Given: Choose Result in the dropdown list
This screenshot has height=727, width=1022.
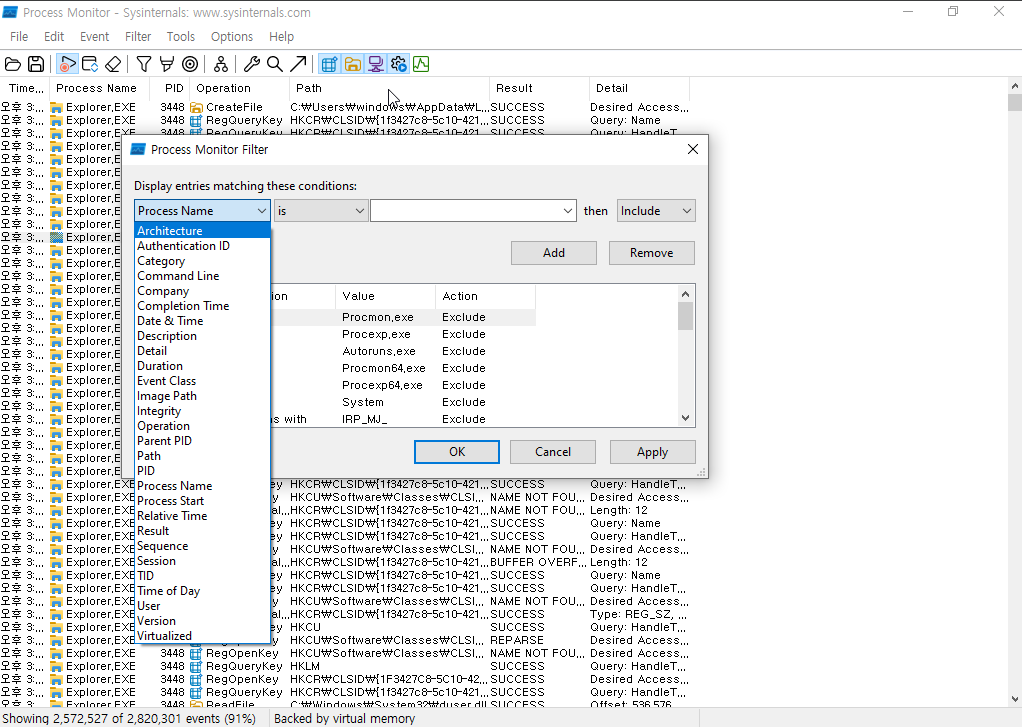Looking at the screenshot, I should point(202,531).
